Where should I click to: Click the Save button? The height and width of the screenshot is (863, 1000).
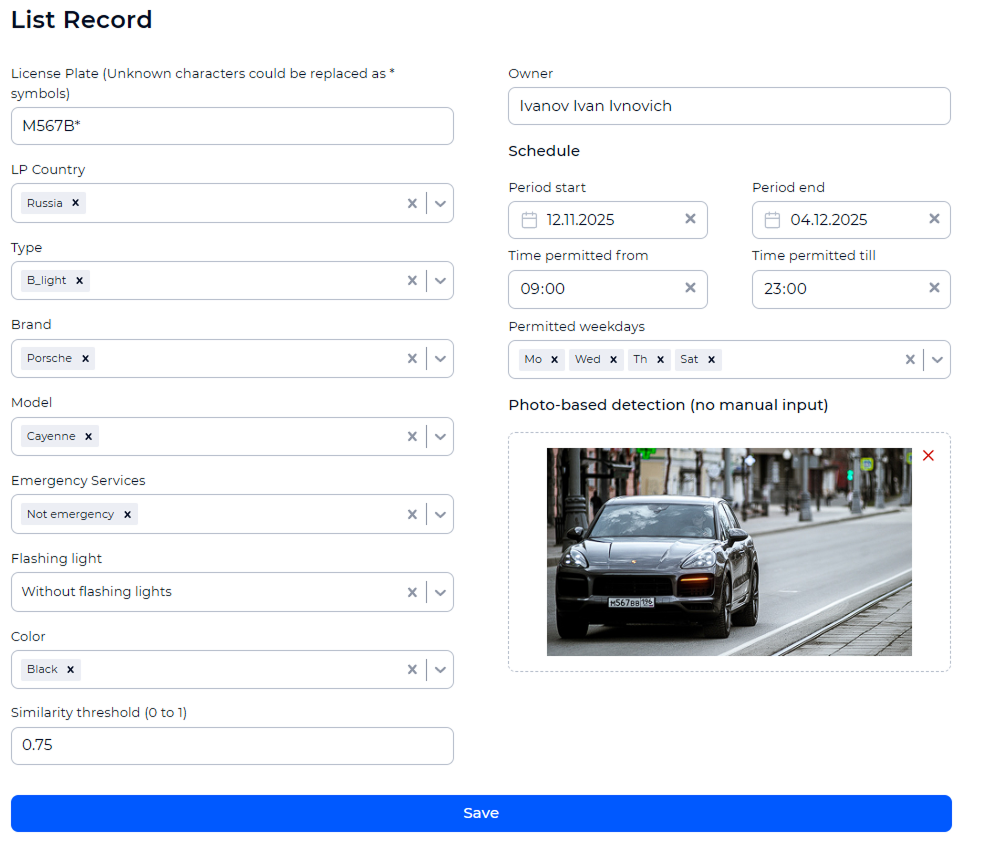click(x=481, y=813)
